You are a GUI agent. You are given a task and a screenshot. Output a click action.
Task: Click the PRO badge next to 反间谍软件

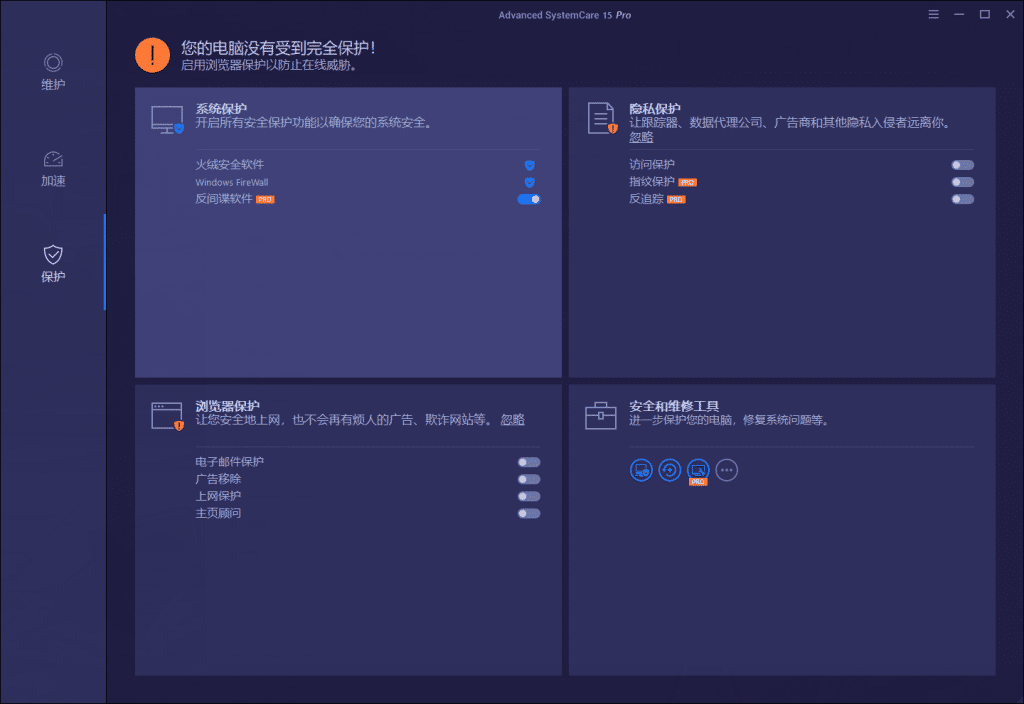[265, 200]
